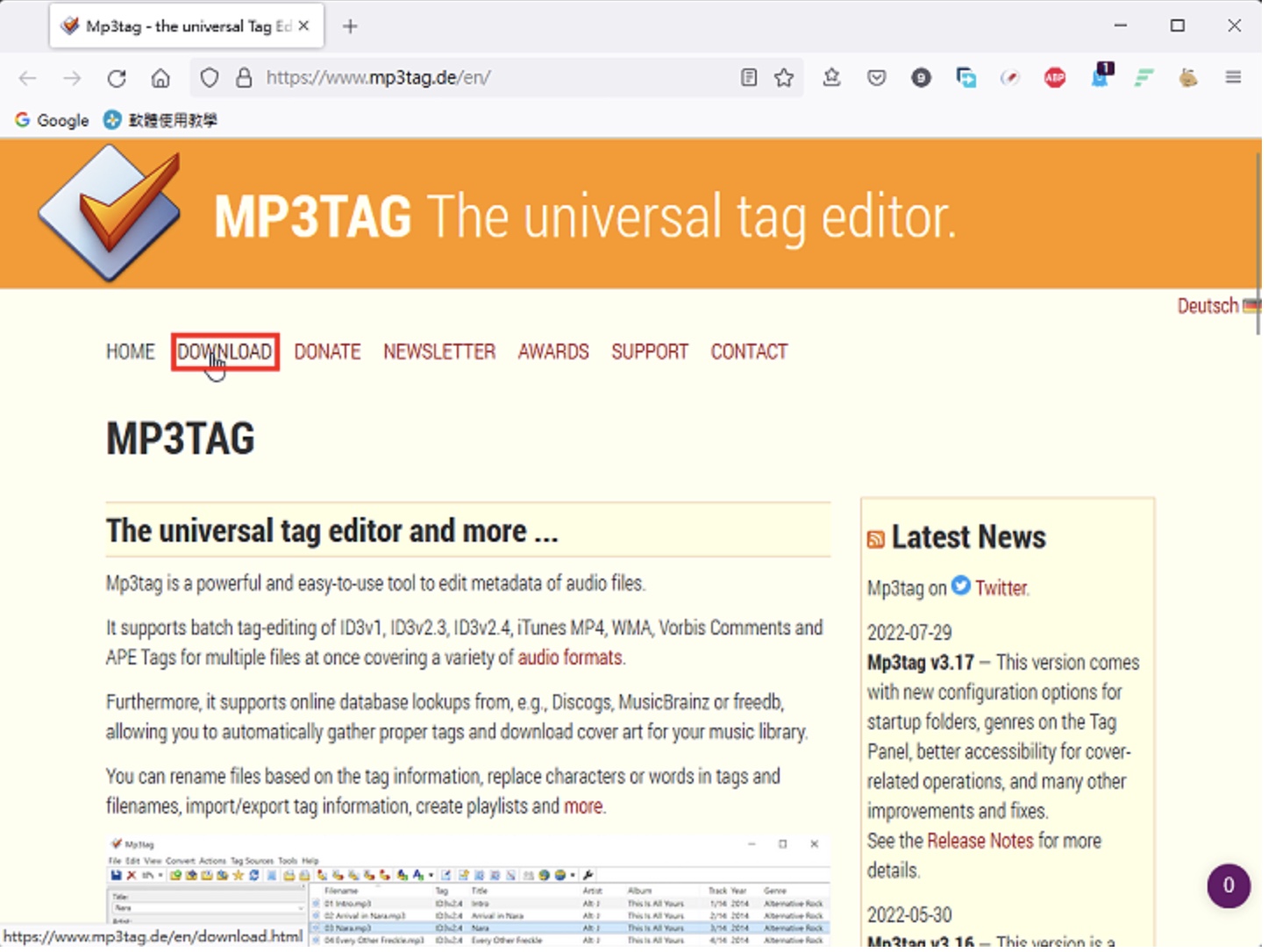Open the downloads tray icon in toolbar
Screen dimensions: 1268x952
coord(835,78)
